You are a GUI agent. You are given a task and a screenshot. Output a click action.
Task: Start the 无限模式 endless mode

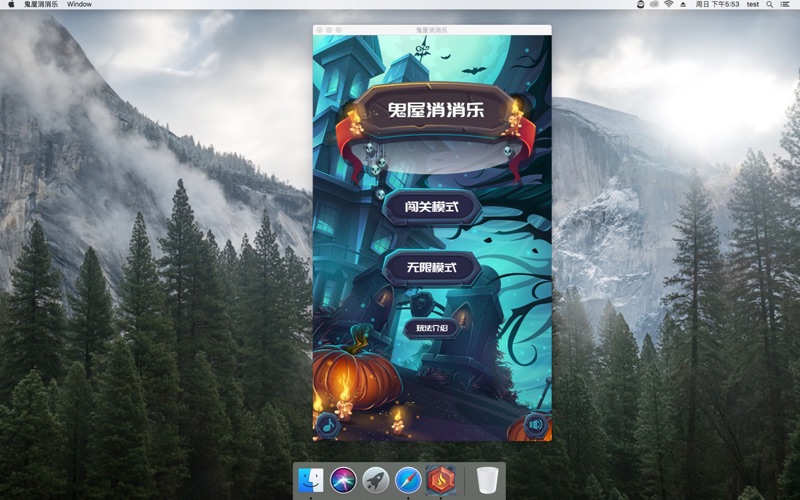click(x=432, y=267)
